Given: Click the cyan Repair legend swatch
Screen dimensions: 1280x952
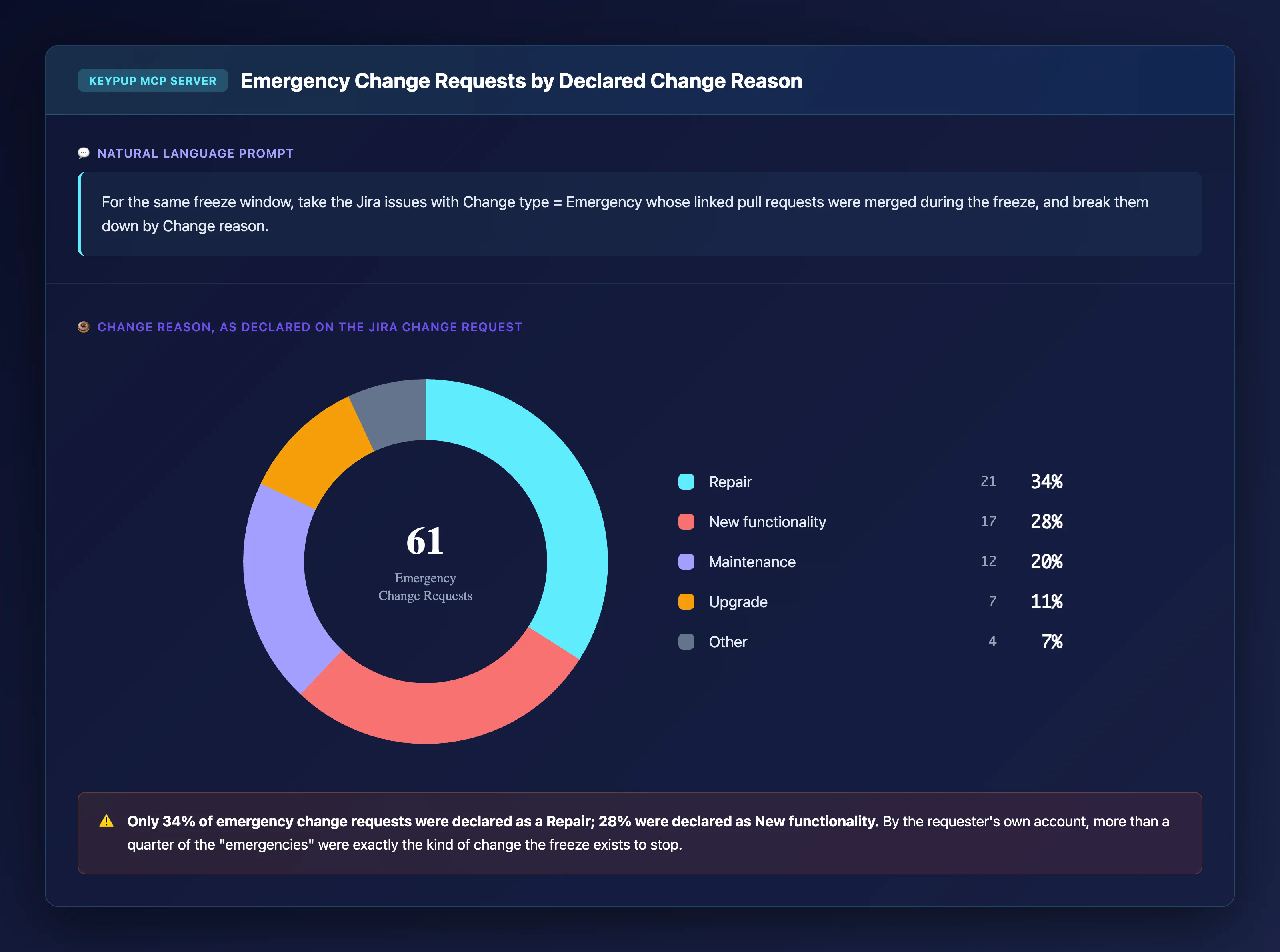Looking at the screenshot, I should point(686,482).
